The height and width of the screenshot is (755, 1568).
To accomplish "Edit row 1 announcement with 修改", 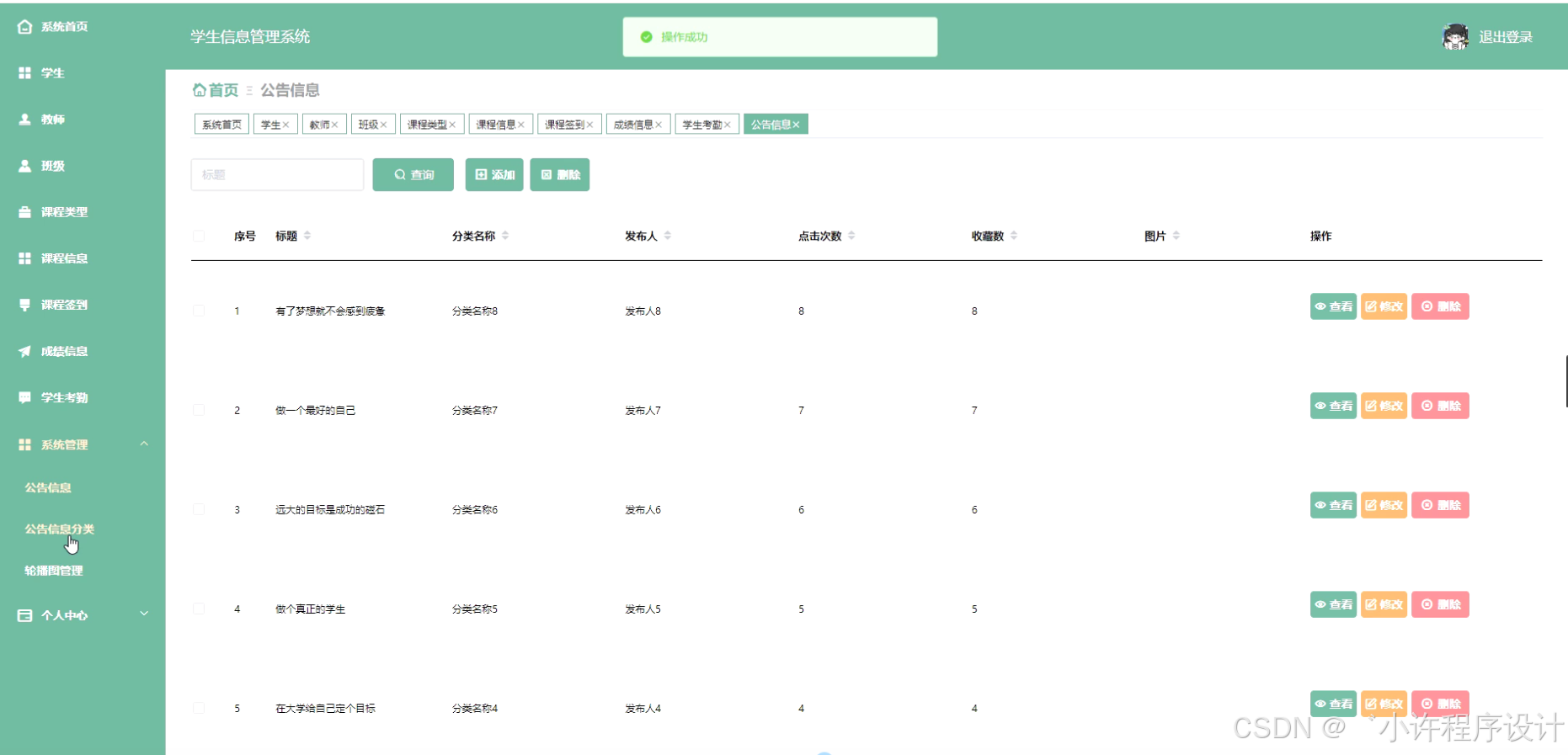I will [x=1384, y=306].
